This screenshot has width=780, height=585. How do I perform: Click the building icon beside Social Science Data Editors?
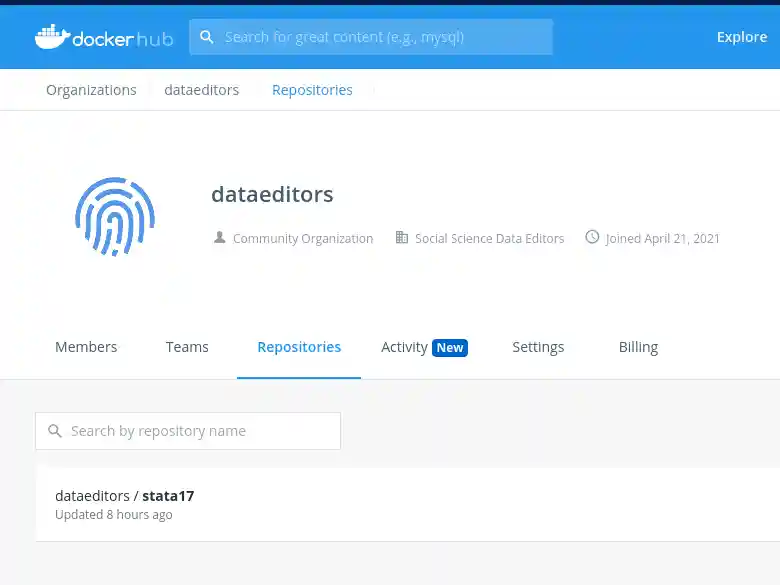click(x=401, y=237)
